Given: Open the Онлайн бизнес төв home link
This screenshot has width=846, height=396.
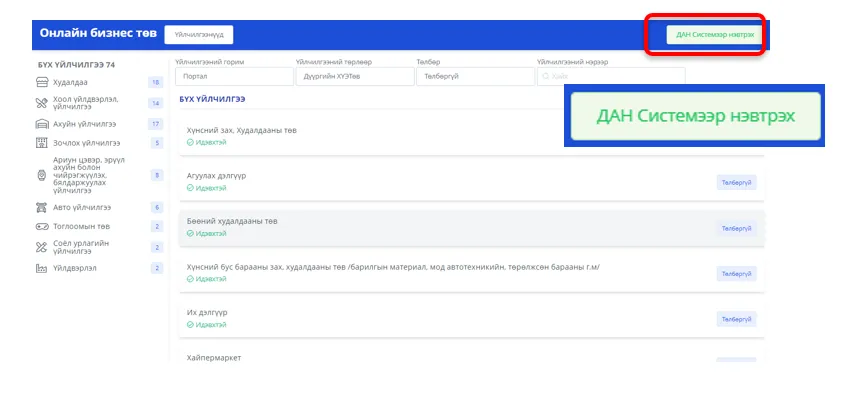Looking at the screenshot, I should click(x=98, y=33).
